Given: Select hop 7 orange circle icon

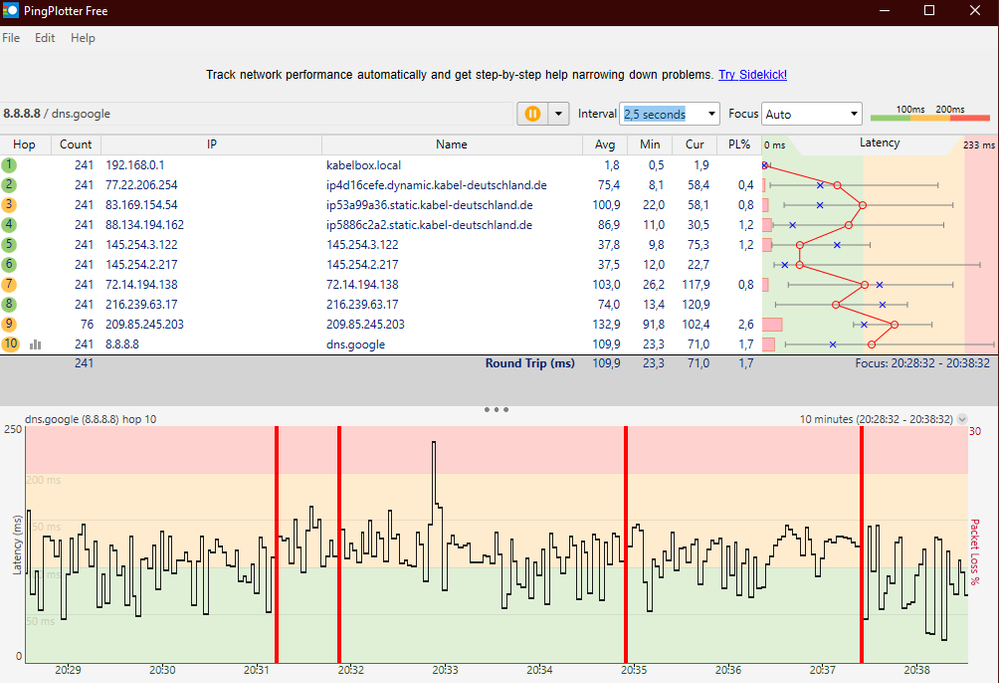Looking at the screenshot, I should pos(9,285).
